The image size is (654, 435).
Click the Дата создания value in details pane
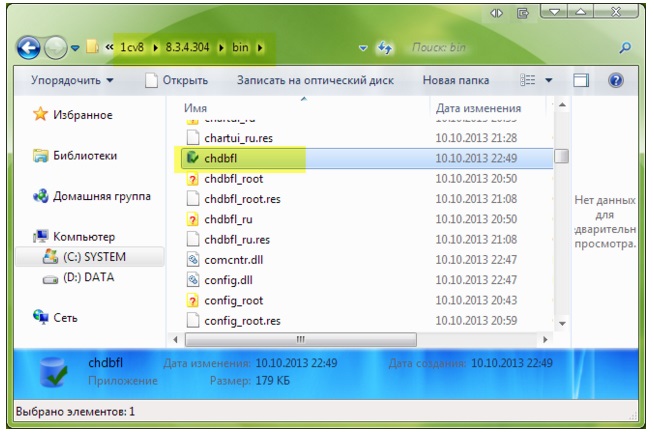(512, 363)
